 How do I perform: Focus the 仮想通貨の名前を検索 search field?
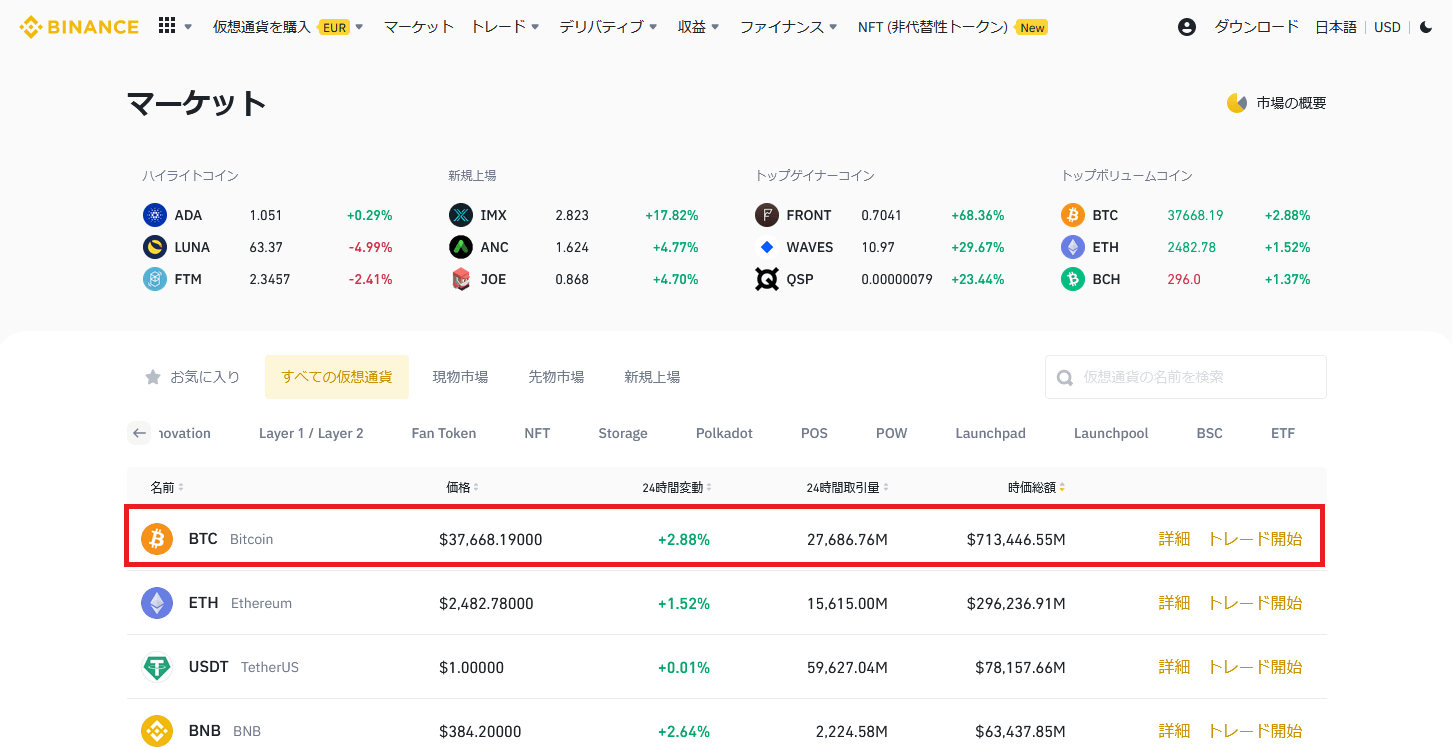tap(1186, 377)
